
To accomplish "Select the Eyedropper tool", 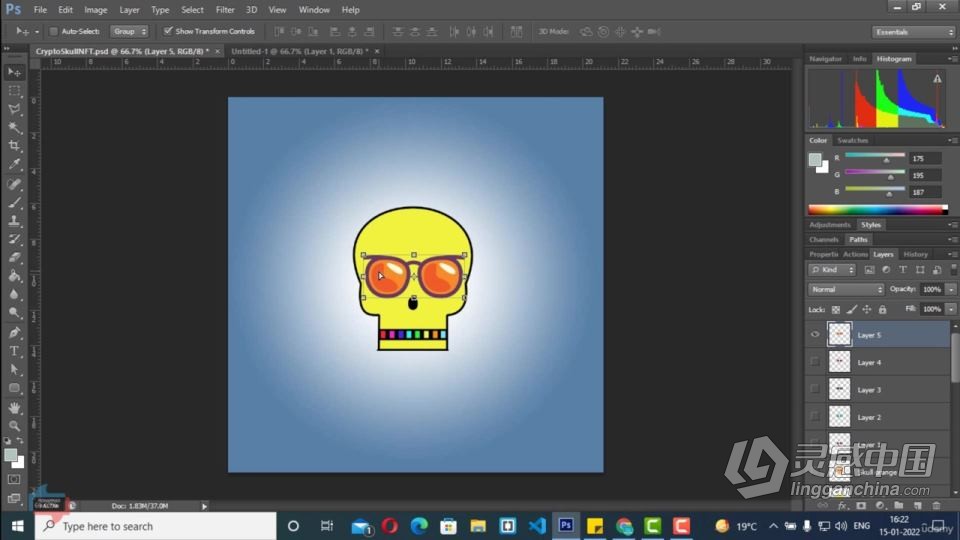I will [14, 164].
